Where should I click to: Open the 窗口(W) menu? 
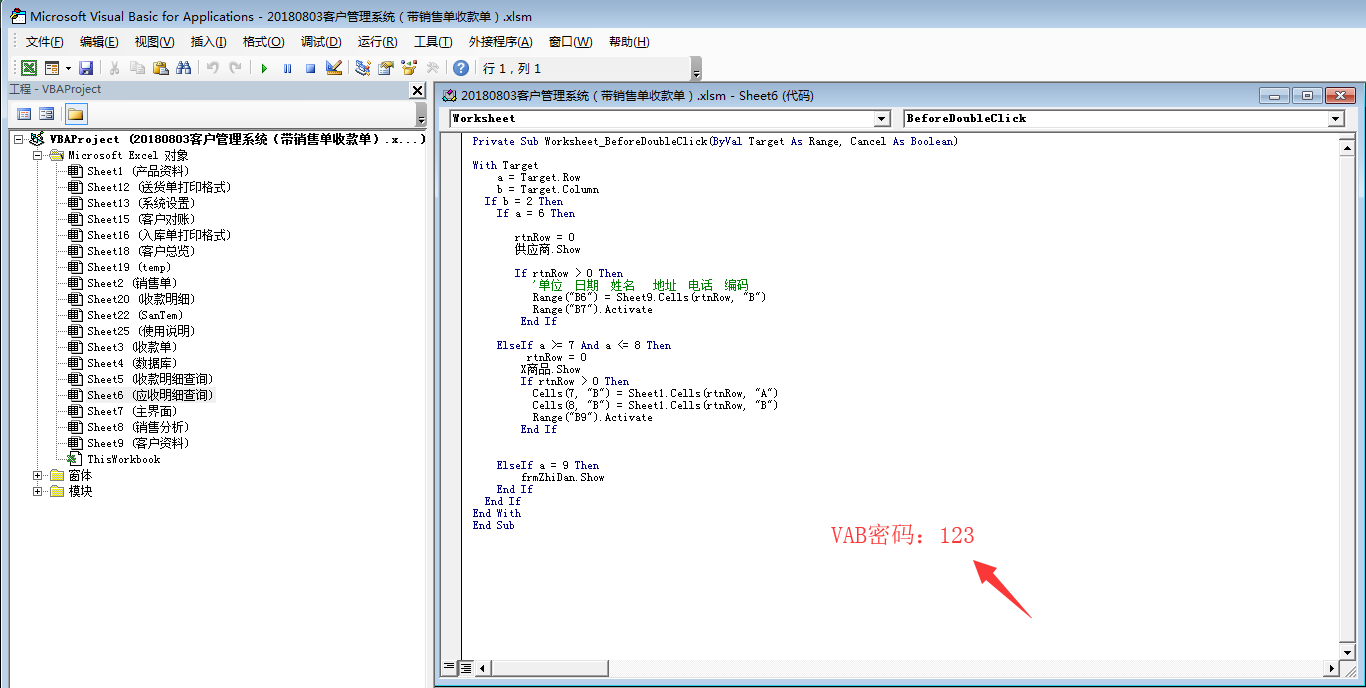pyautogui.click(x=570, y=42)
